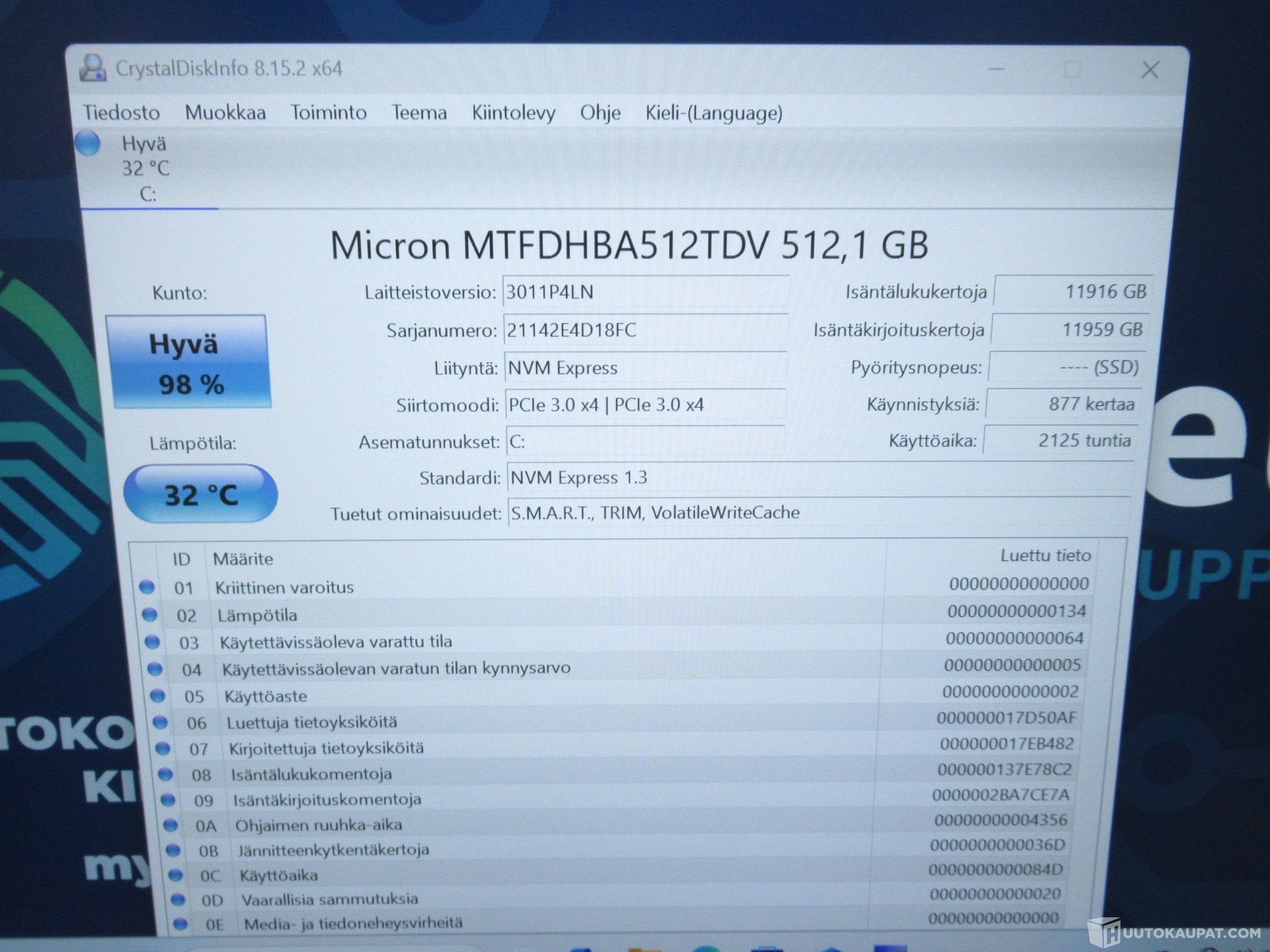This screenshot has height=952, width=1270.
Task: Click raw value 000000017EB482
Action: (x=1007, y=743)
